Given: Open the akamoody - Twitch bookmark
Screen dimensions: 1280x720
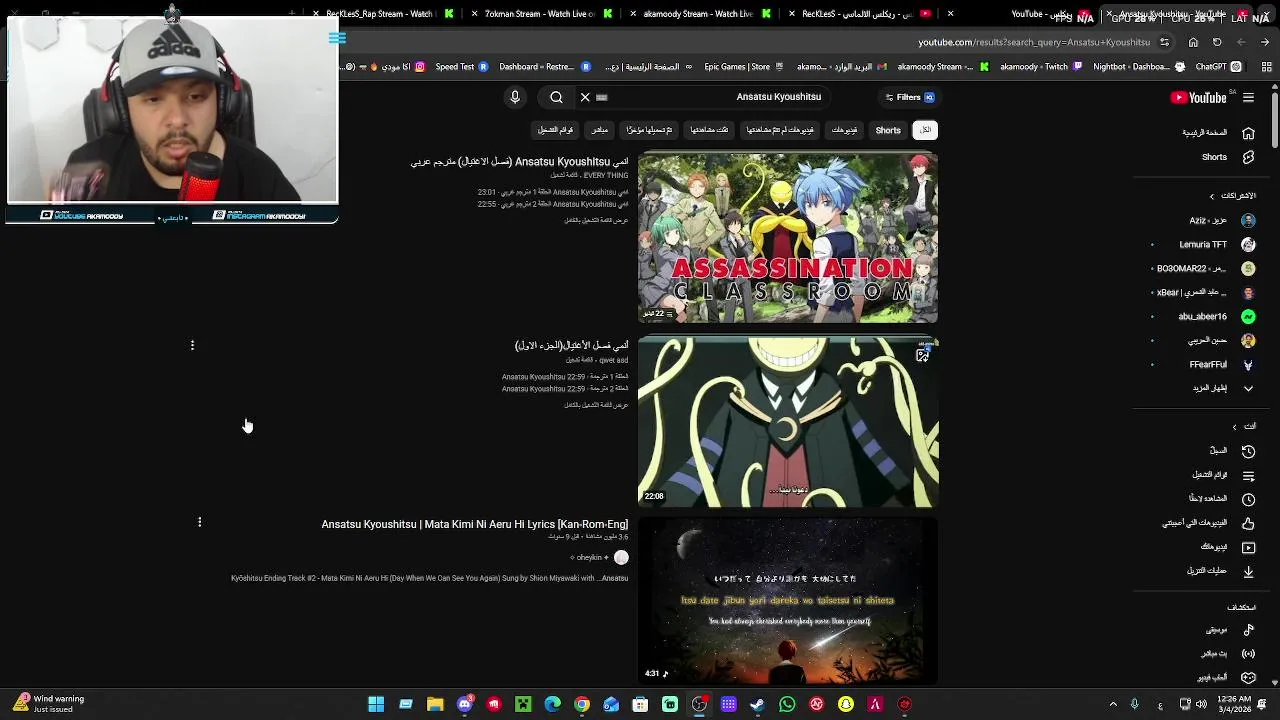Looking at the screenshot, I should pyautogui.click(x=1041, y=67).
